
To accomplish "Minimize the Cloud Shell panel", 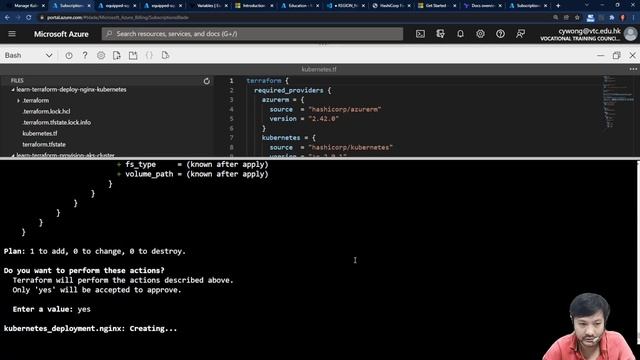I will 600,55.
